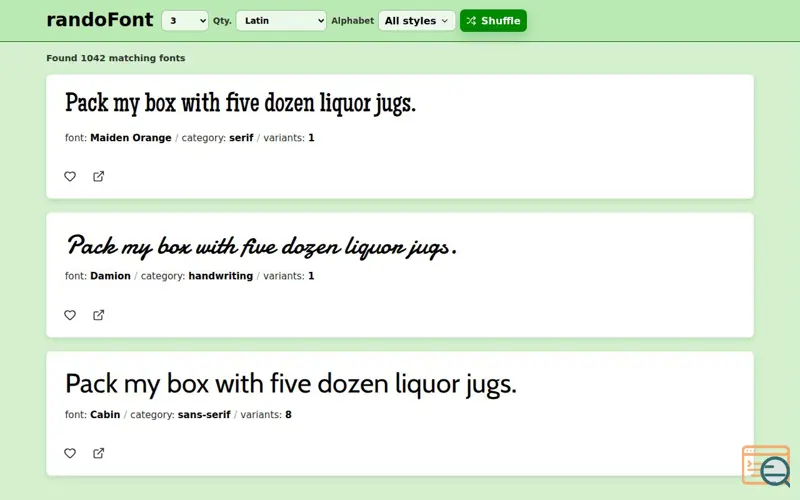The width and height of the screenshot is (800, 500).
Task: Click the Qty. label
Action: pyautogui.click(x=222, y=21)
